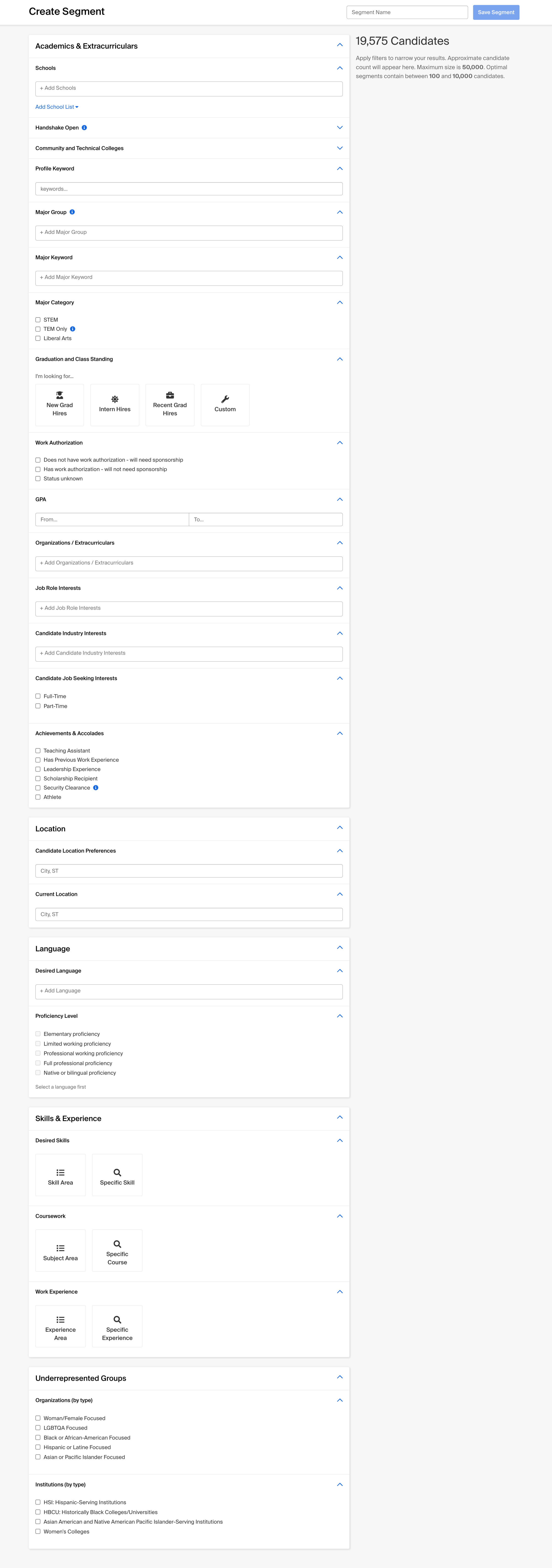Check Teaching Assistant checkbox

38,751
